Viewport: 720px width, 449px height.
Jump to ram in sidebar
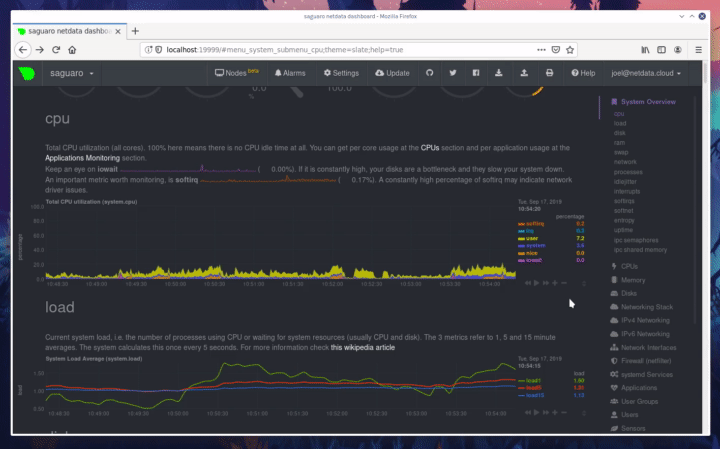pyautogui.click(x=619, y=143)
